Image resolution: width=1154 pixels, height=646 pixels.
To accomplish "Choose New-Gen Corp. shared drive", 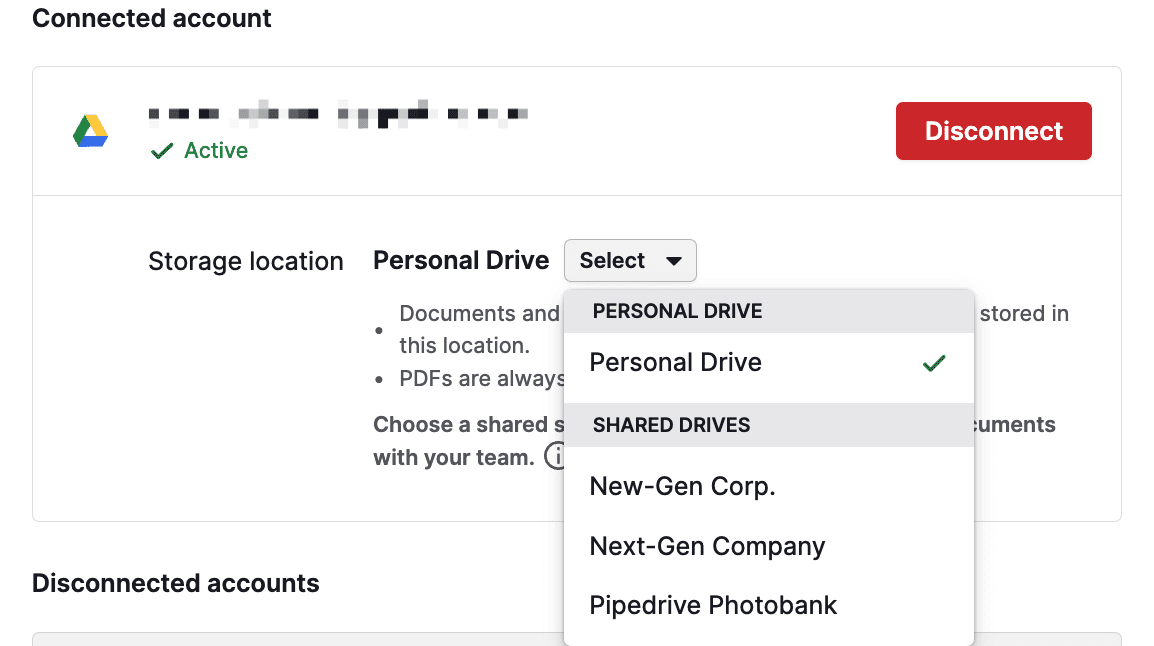I will 683,486.
